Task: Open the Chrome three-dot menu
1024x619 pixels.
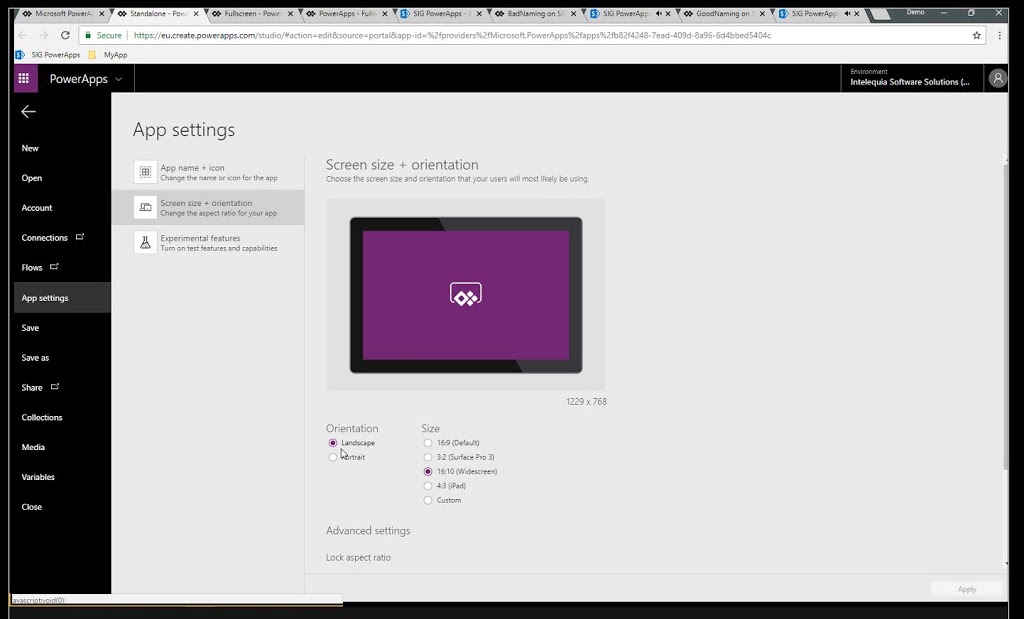Action: point(999,35)
